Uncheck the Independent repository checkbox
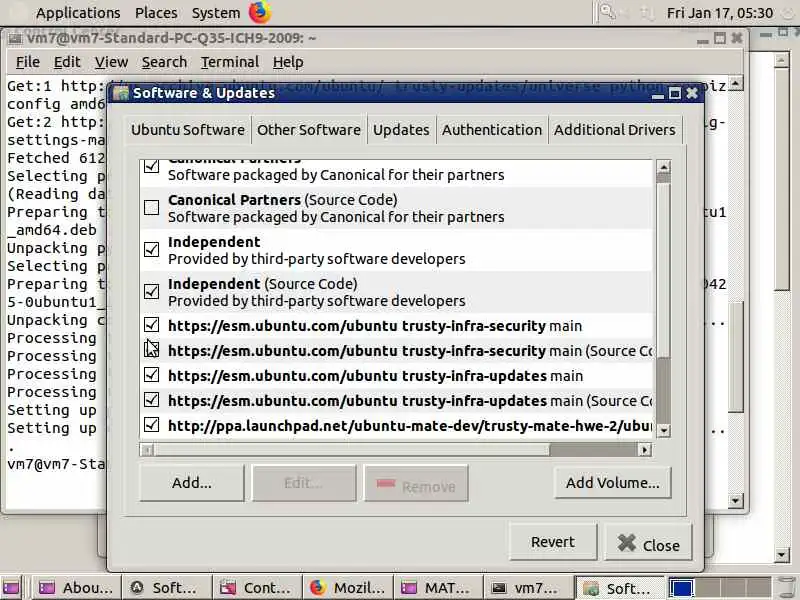The image size is (800, 600). tap(152, 249)
